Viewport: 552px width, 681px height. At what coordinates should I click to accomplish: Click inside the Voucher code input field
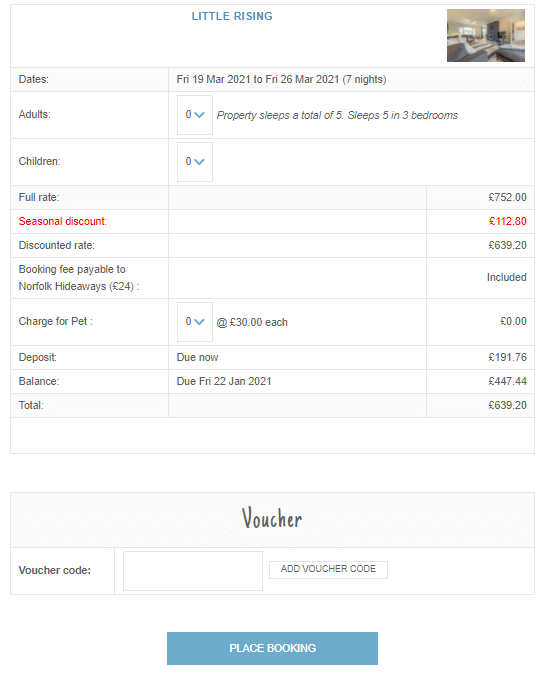(x=193, y=571)
